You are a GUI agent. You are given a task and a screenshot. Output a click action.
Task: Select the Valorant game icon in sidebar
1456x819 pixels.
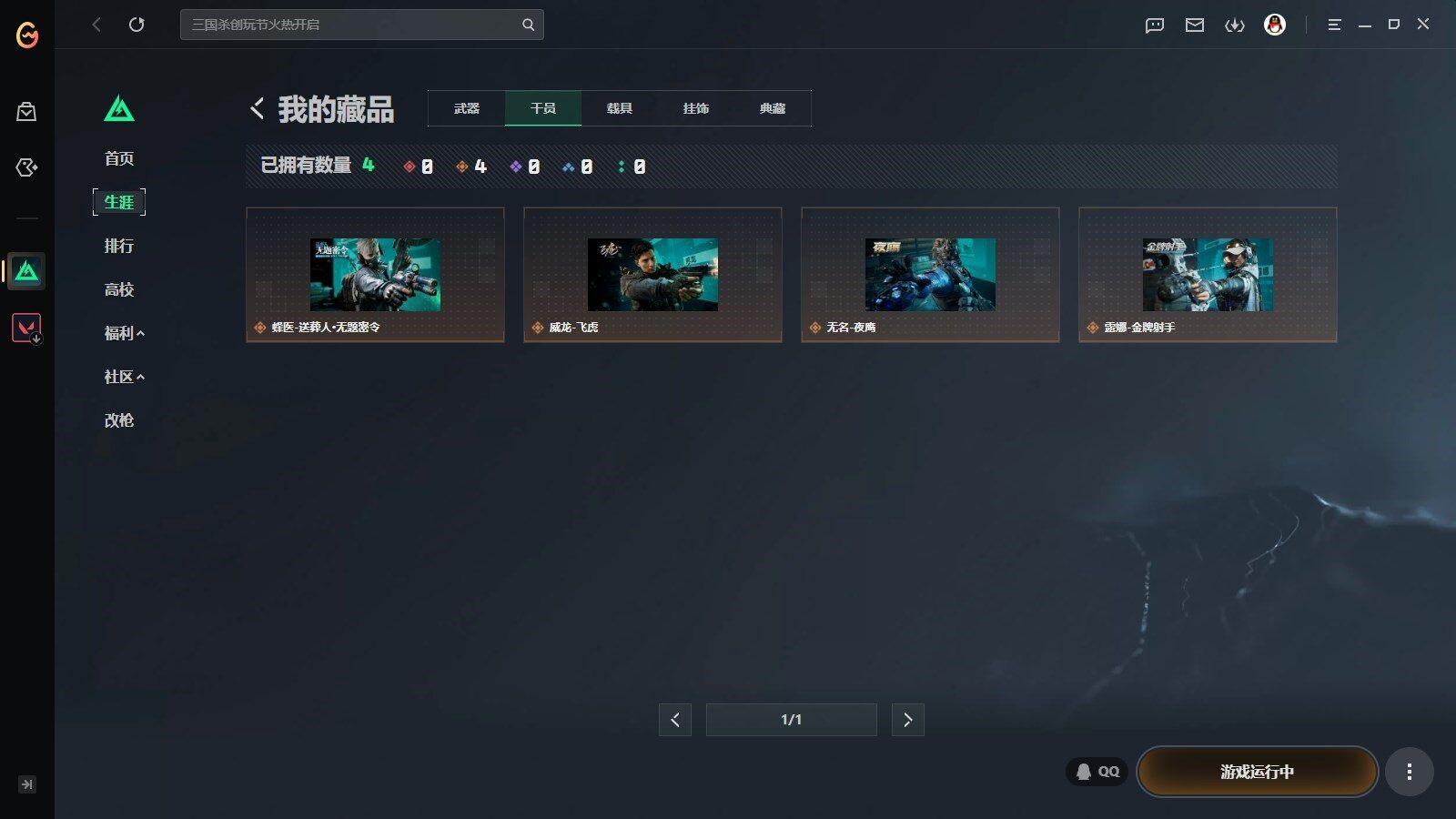[x=26, y=328]
